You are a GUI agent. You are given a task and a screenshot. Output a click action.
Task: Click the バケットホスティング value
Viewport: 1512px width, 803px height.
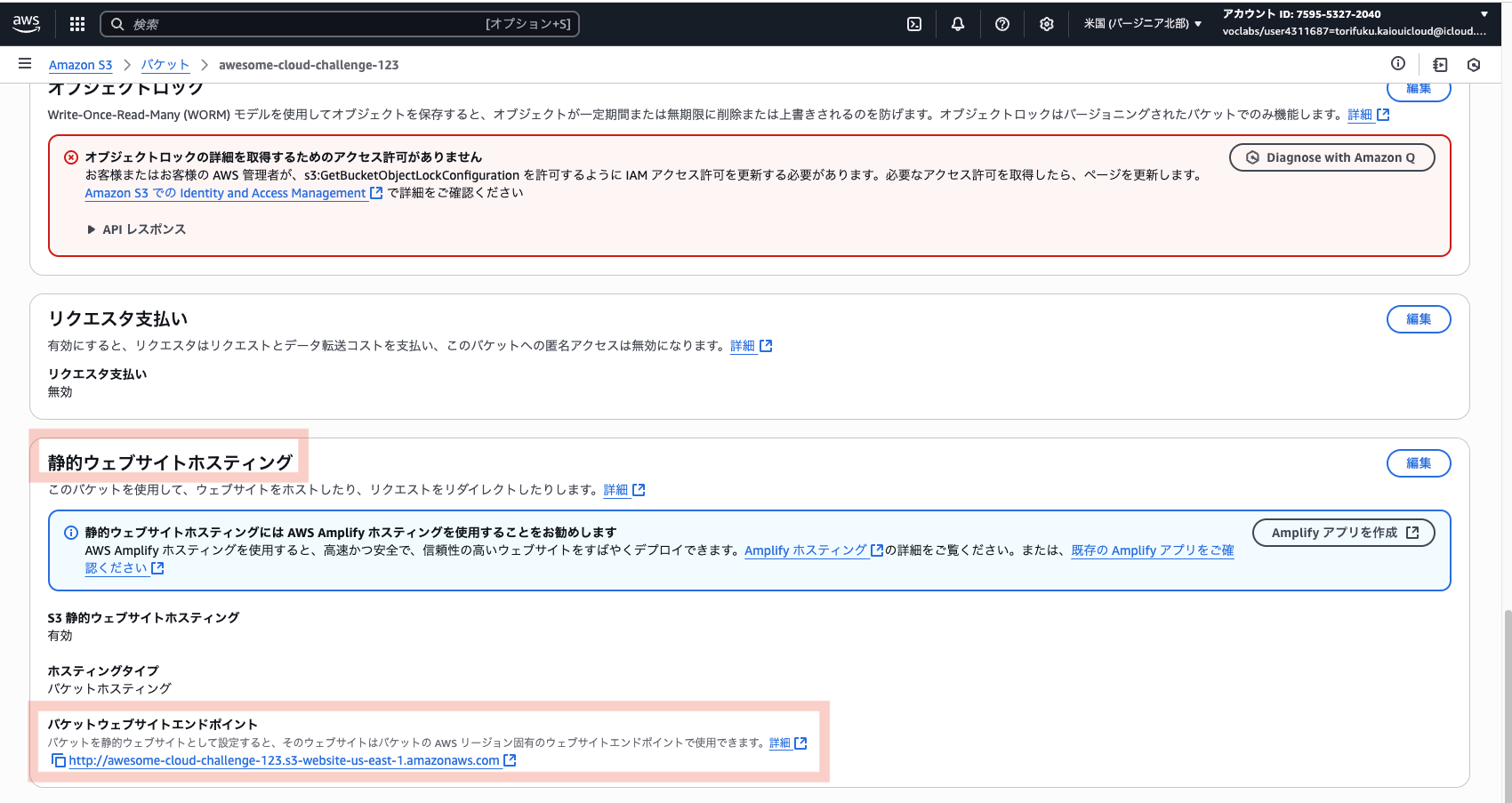click(x=109, y=689)
